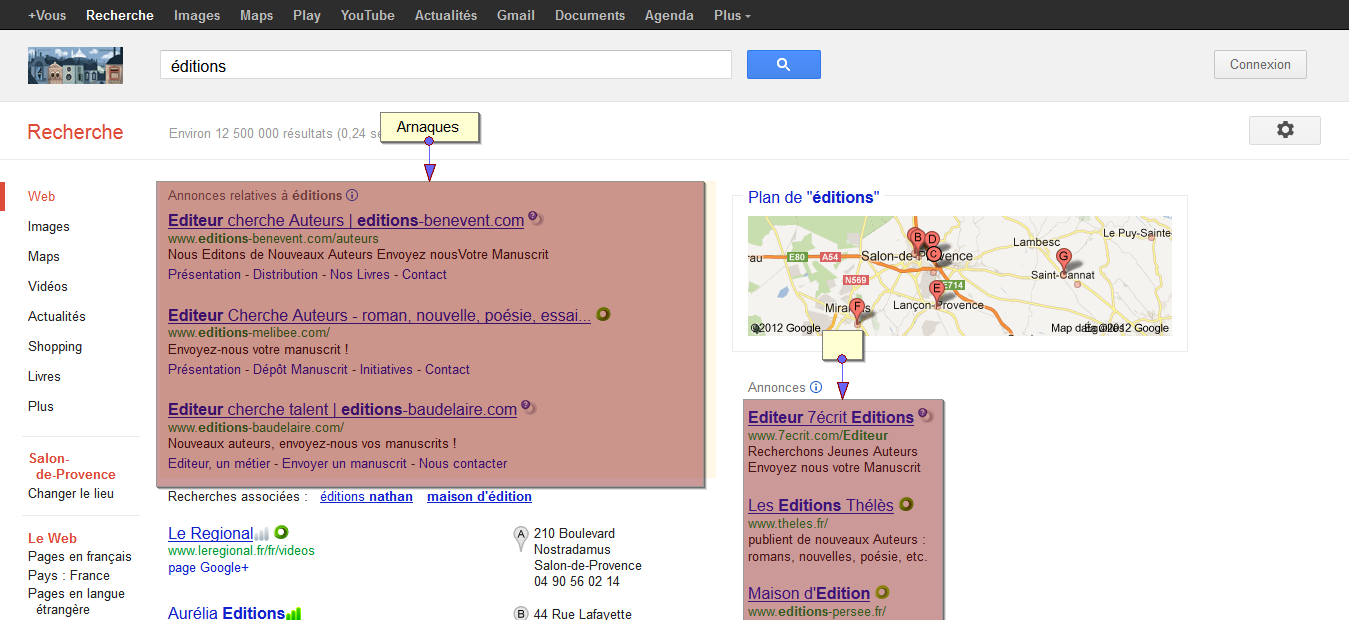Viewport: 1349px width, 624px height.
Task: Open "Editeur cherche Auteurs | editions-benevent.com" ad
Action: coord(346,220)
